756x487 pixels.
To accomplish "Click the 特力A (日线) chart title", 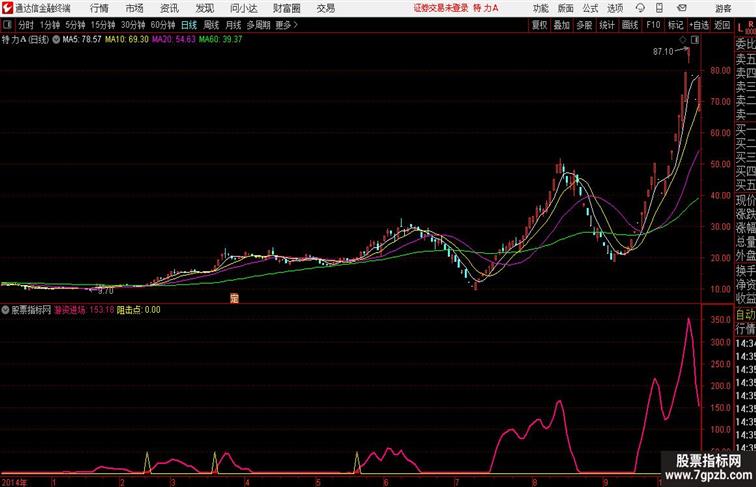I will [x=26, y=40].
